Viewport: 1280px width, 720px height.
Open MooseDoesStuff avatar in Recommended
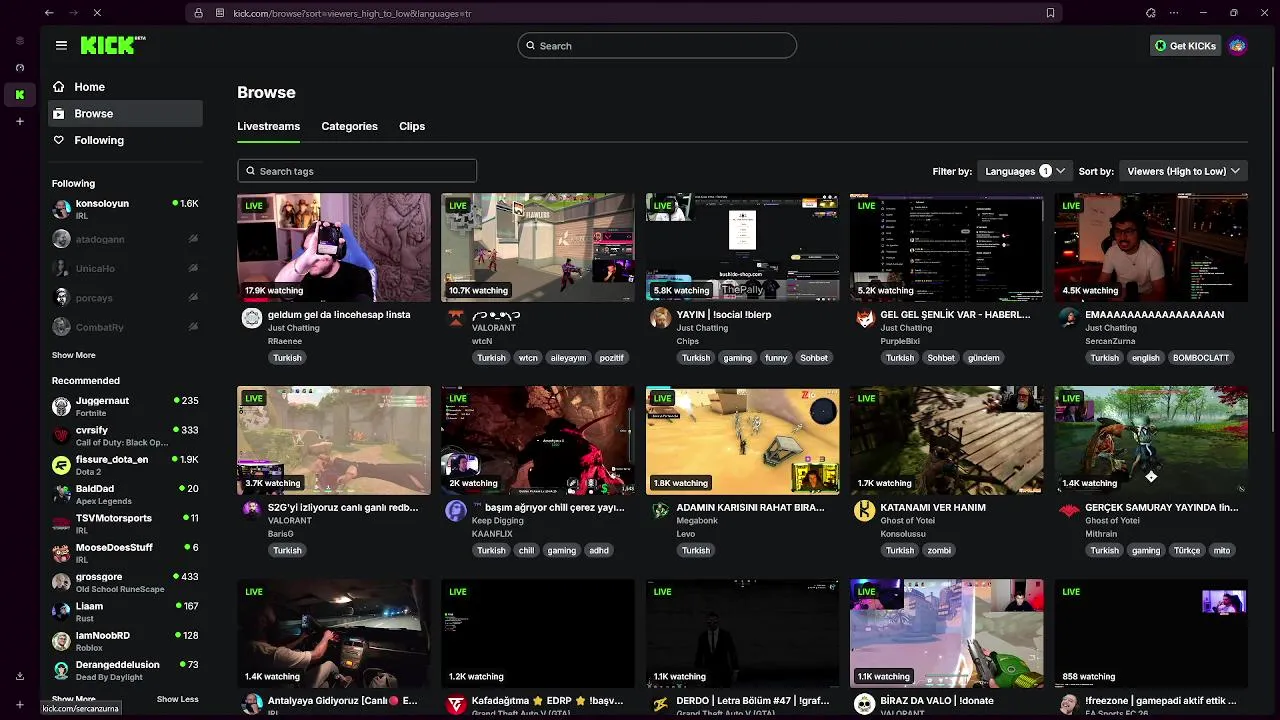point(62,553)
